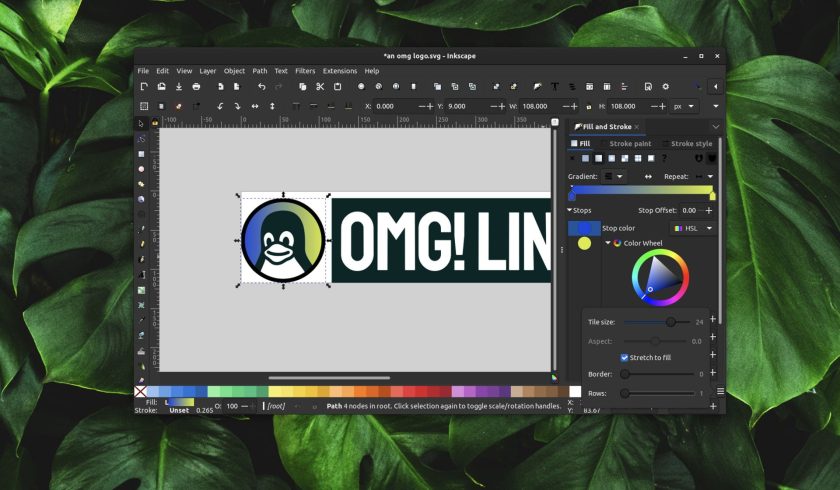Click the Undo arrow icon
840x490 pixels.
pyautogui.click(x=261, y=86)
